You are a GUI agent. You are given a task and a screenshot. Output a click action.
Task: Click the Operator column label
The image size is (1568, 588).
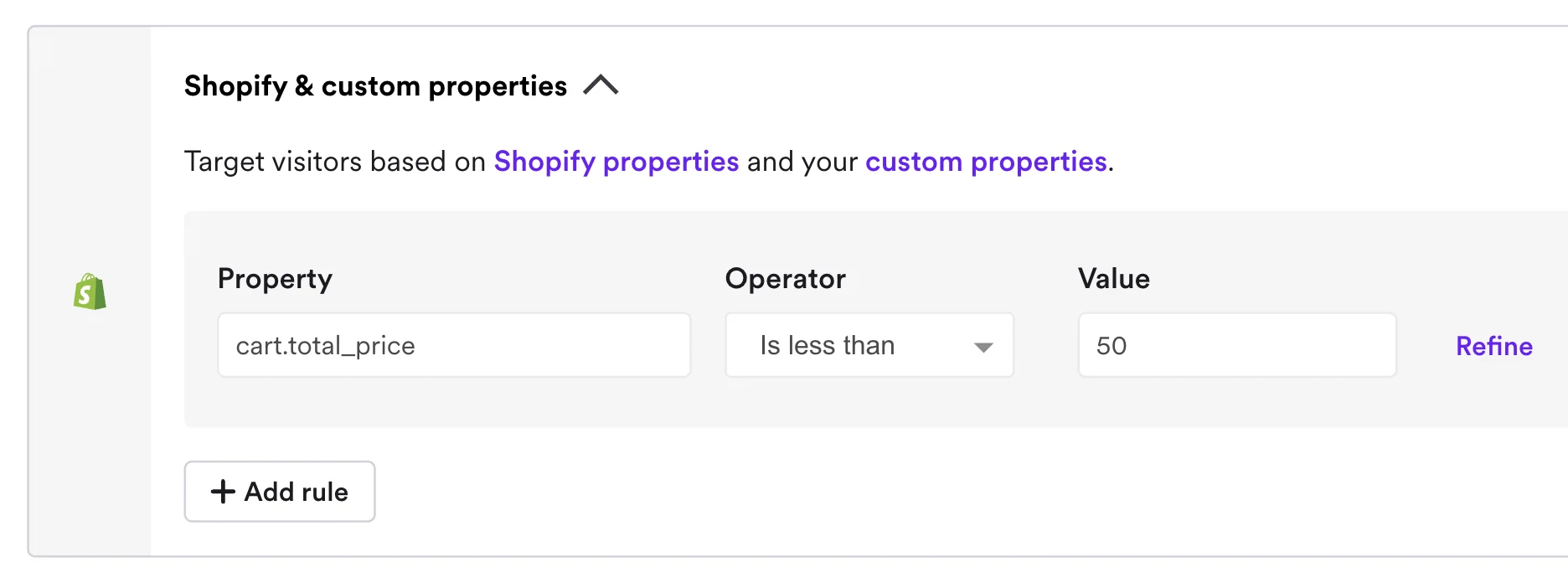click(x=785, y=279)
